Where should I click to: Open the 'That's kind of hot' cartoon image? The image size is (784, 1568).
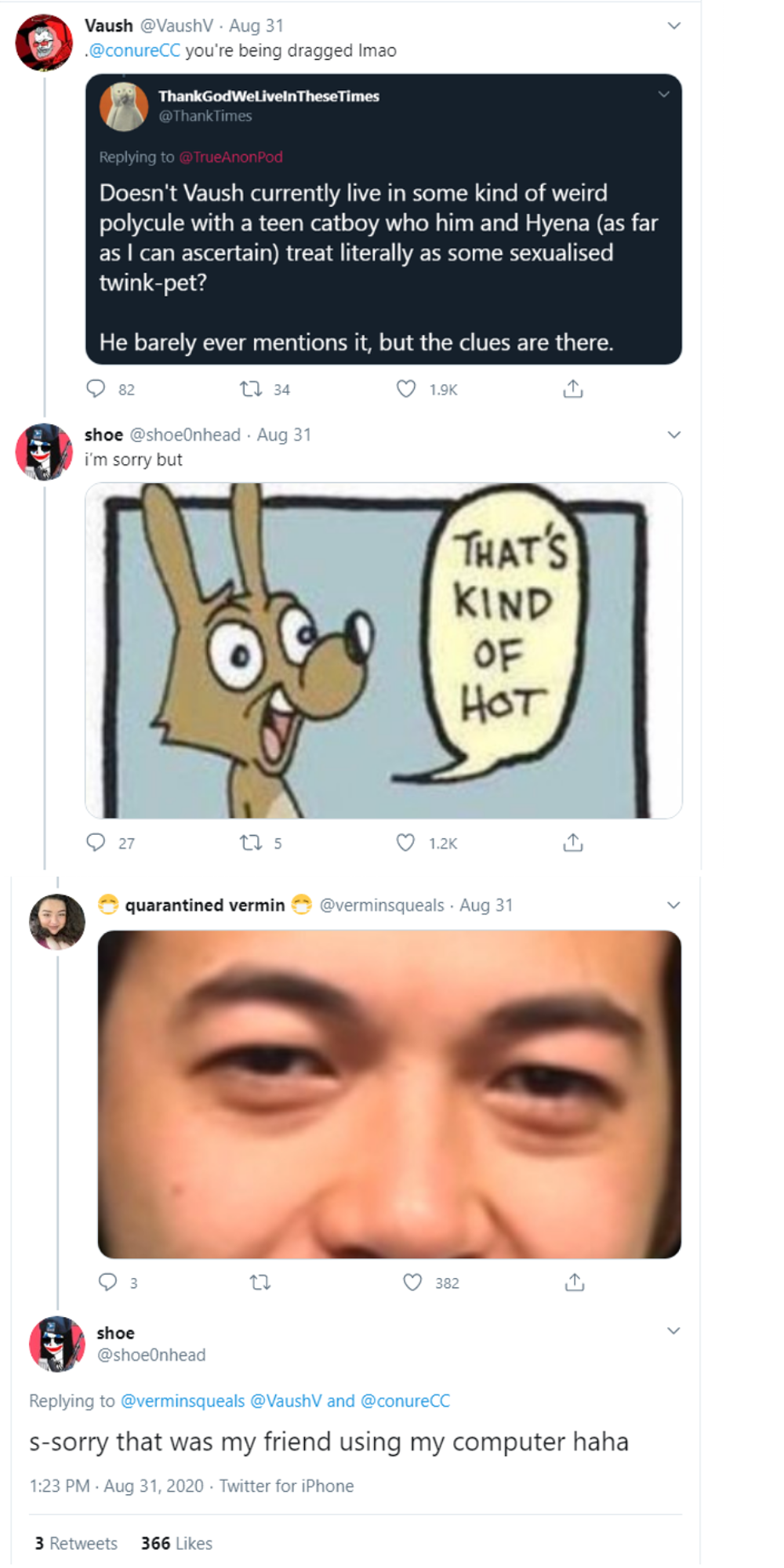tap(383, 651)
